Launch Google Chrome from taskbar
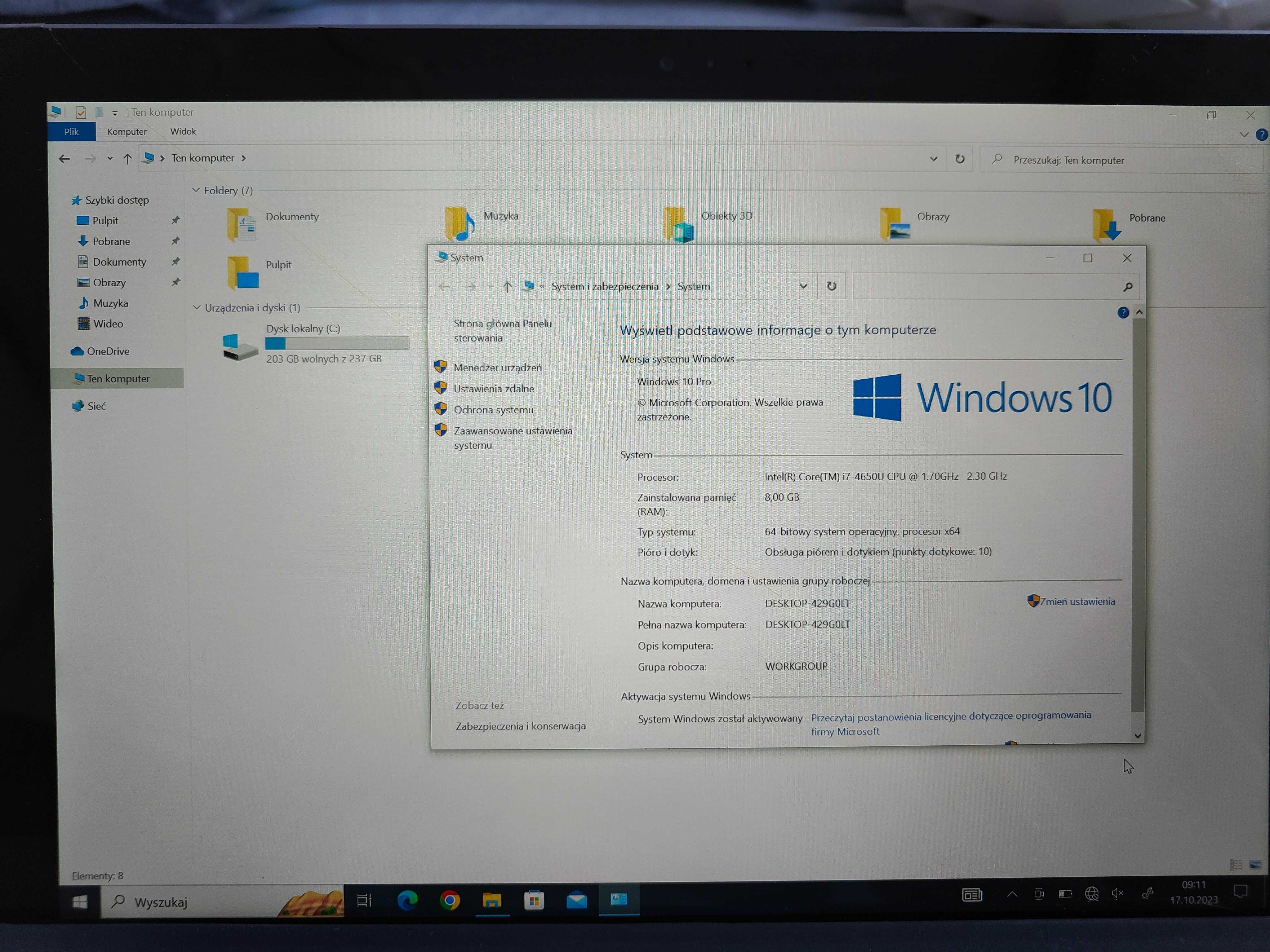The image size is (1270, 952). click(x=450, y=900)
